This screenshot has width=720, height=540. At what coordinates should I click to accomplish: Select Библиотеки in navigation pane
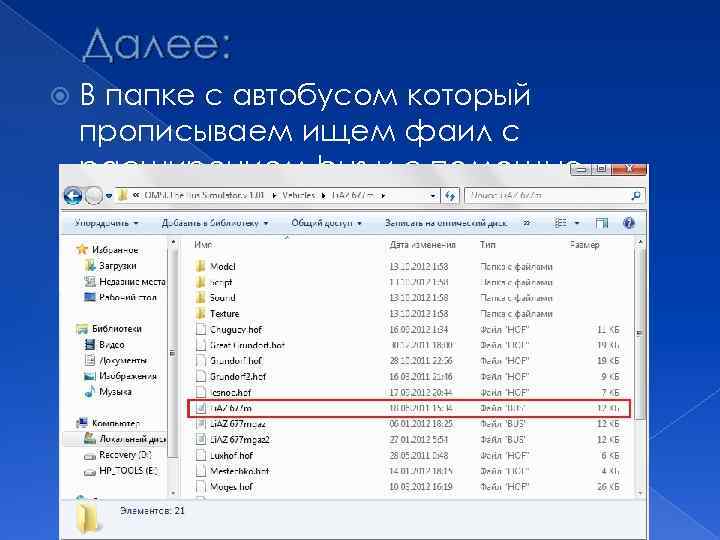pos(109,329)
